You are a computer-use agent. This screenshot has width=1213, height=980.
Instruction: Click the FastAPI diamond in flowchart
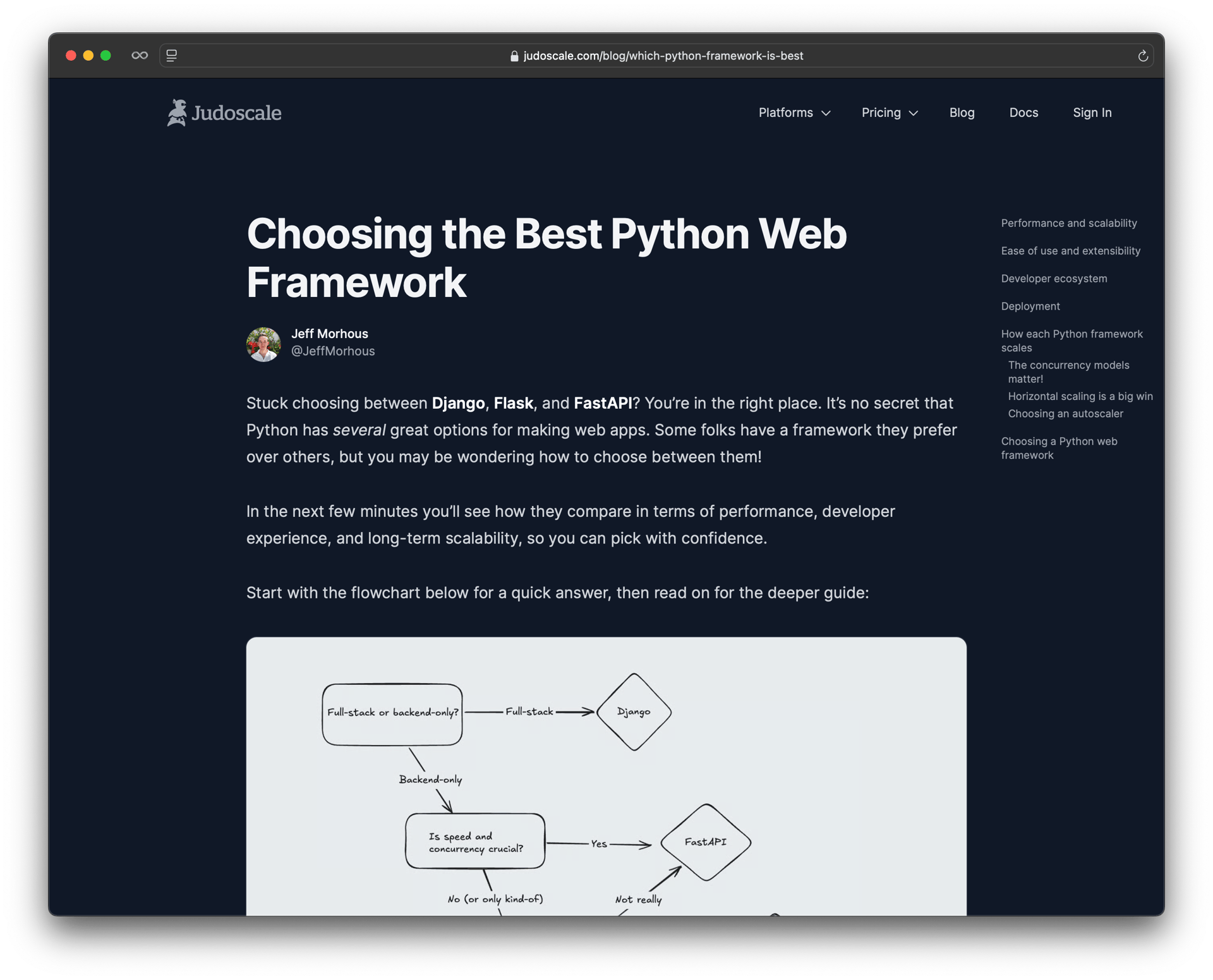(x=705, y=842)
